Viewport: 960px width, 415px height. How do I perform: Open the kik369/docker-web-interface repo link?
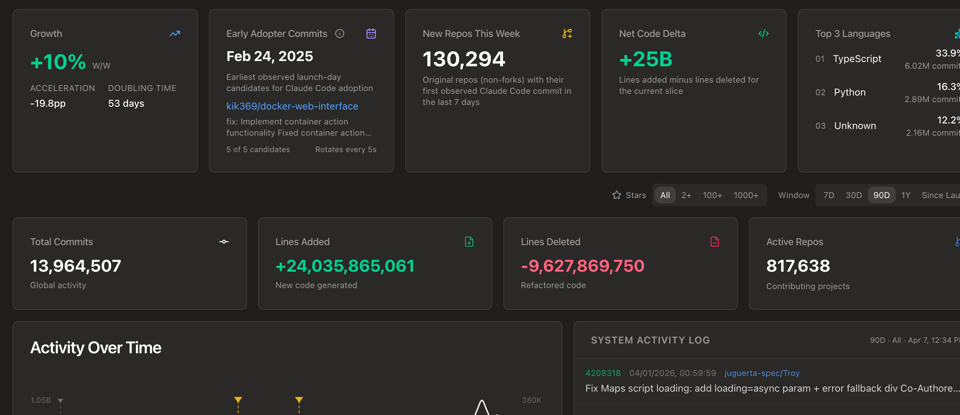pos(292,106)
